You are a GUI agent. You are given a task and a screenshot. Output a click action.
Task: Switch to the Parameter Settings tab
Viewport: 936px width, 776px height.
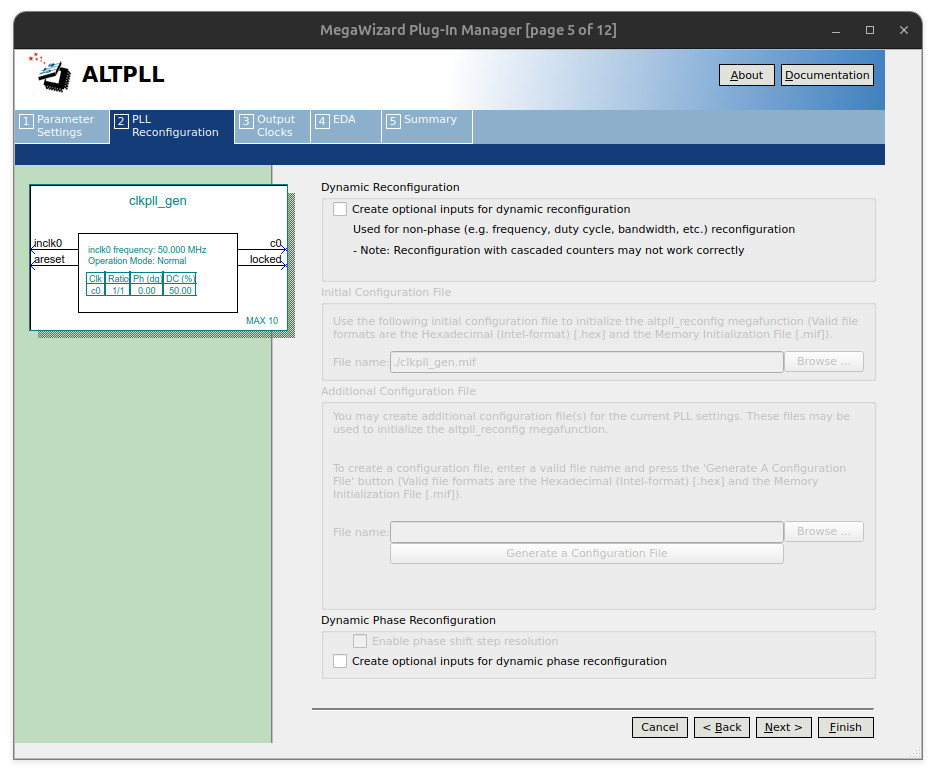point(62,126)
